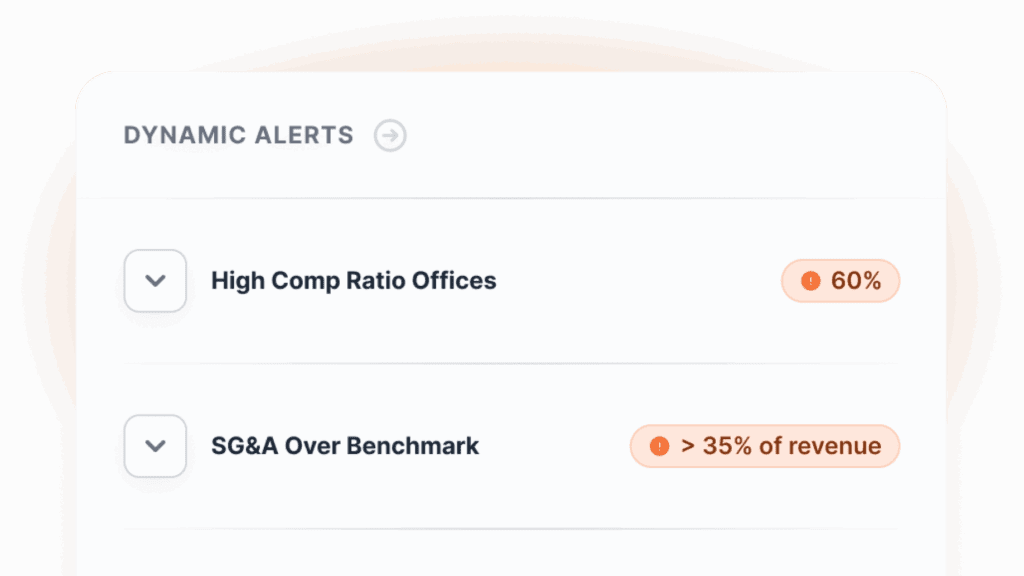Click the word DYNAMIC in the header
This screenshot has width=1024, height=576.
pos(171,135)
